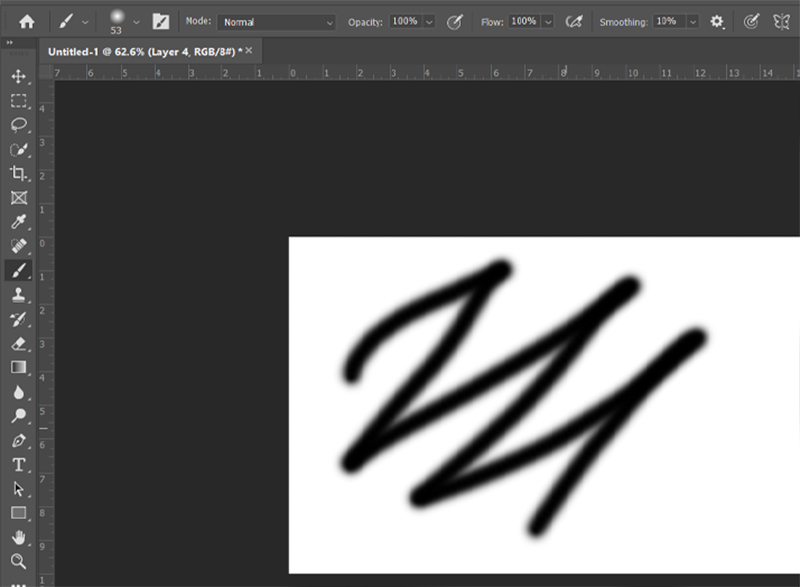Open the brush preset picker
This screenshot has height=587, width=800.
pyautogui.click(x=120, y=20)
